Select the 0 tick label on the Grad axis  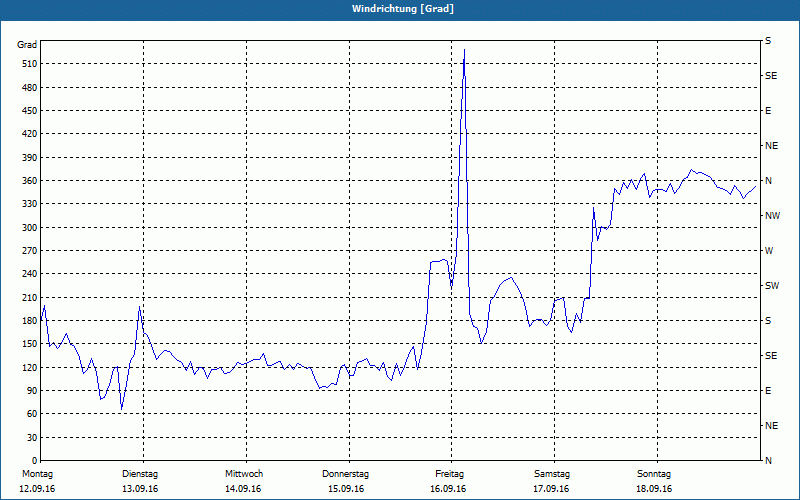pos(34,461)
